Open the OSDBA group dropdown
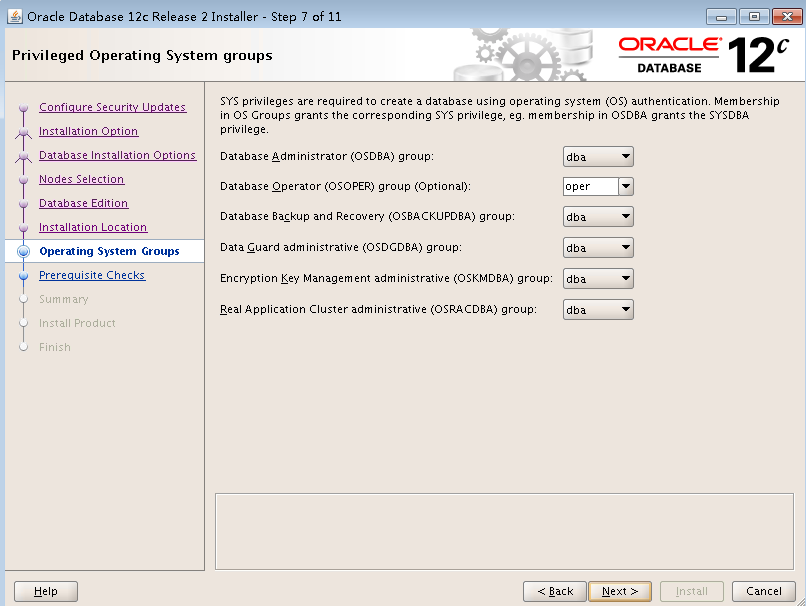This screenshot has height=606, width=806. point(598,157)
